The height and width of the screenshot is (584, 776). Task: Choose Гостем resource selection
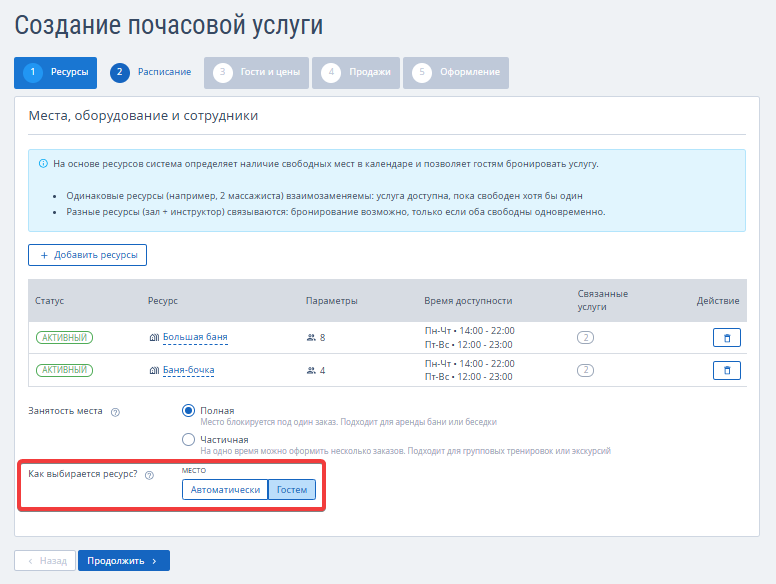coord(291,489)
